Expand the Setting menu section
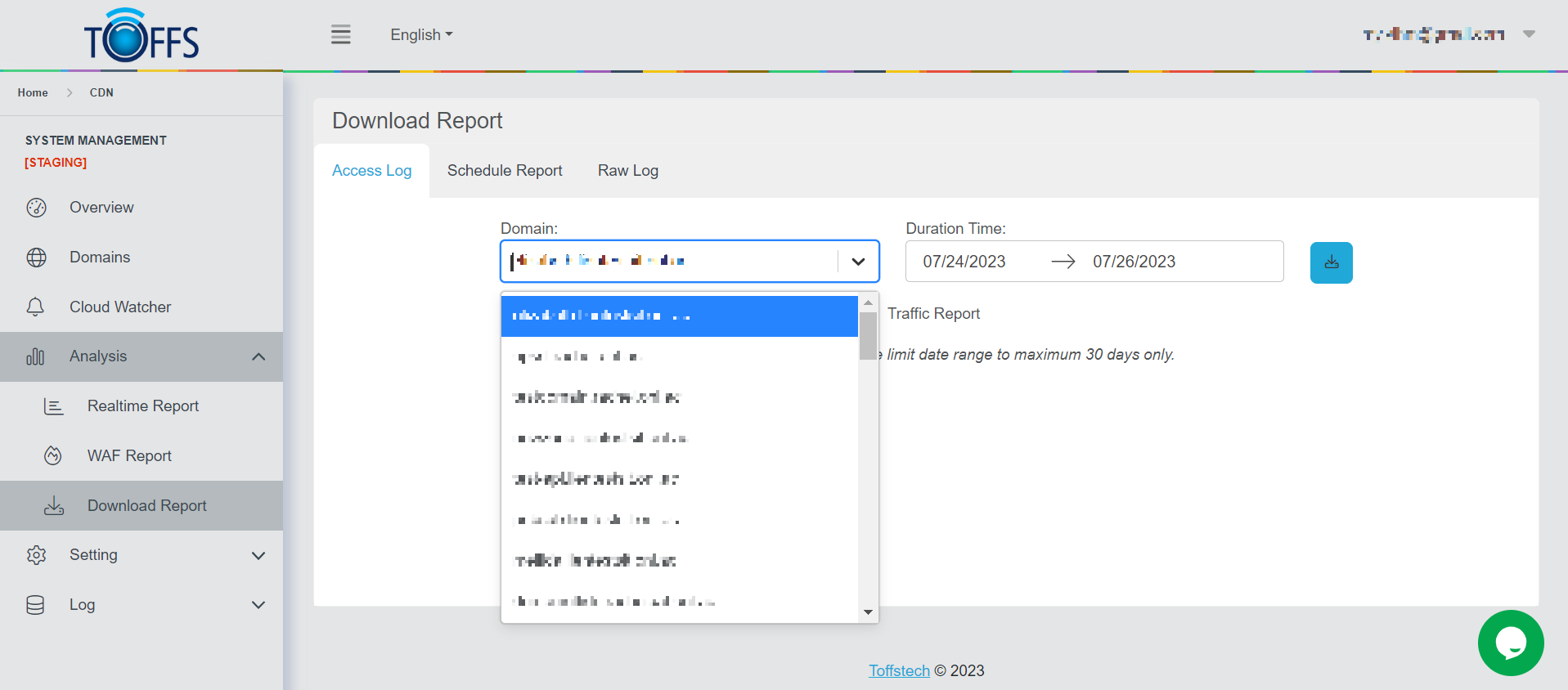The image size is (1568, 690). pos(258,556)
